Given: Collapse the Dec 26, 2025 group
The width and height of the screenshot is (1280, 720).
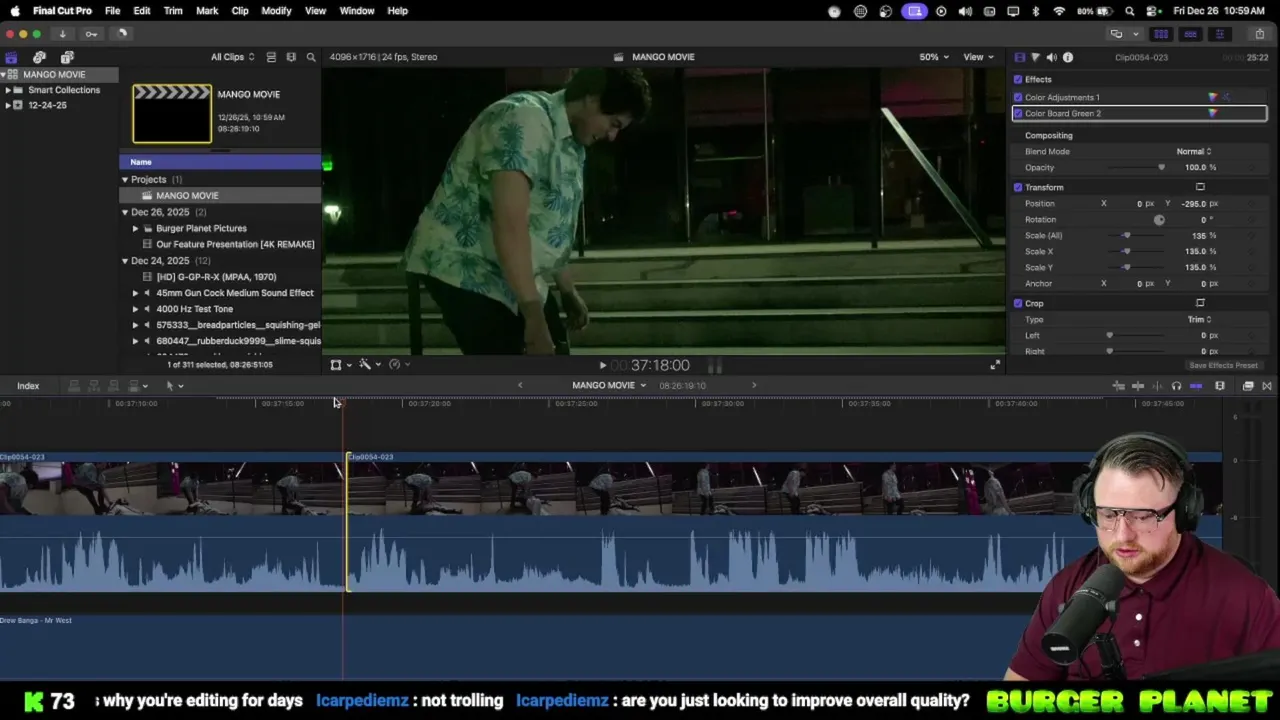Looking at the screenshot, I should [x=125, y=212].
